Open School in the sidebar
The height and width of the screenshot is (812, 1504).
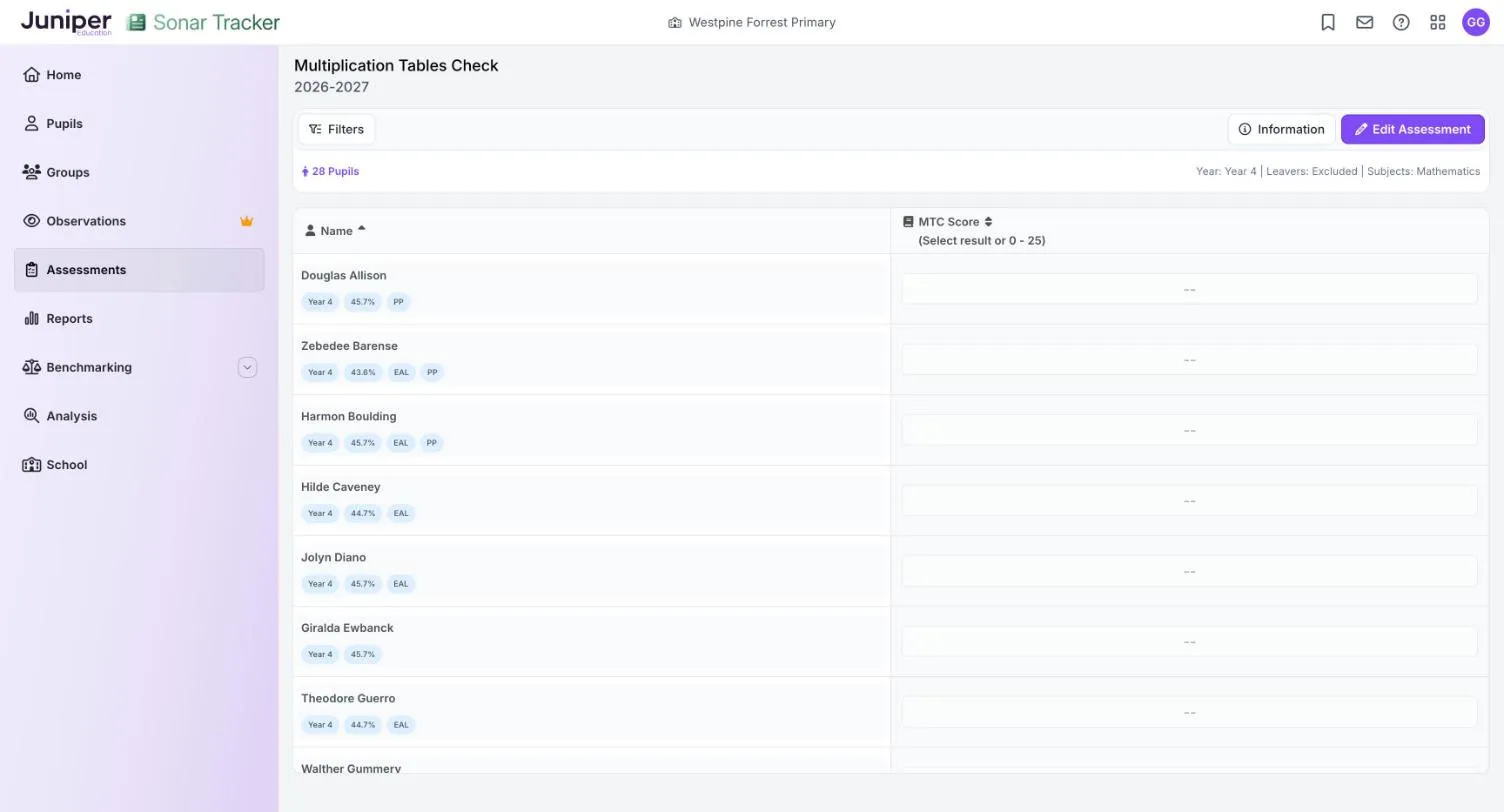click(139, 465)
